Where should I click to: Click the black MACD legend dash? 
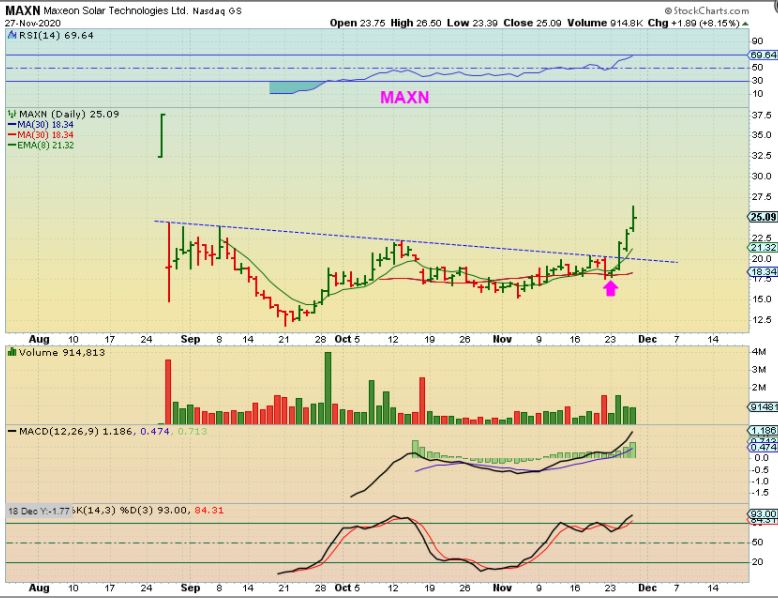[x=12, y=431]
